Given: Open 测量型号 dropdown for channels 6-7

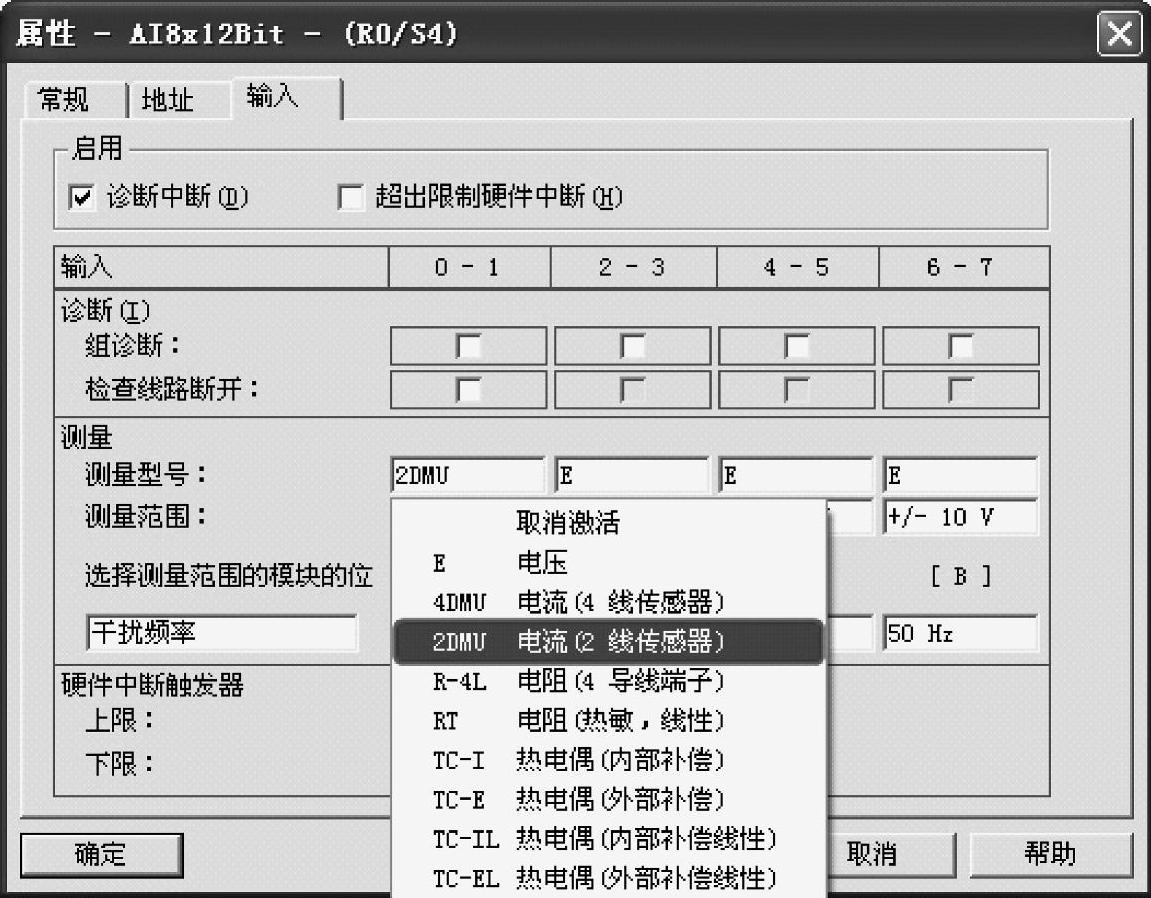Looking at the screenshot, I should click(961, 475).
